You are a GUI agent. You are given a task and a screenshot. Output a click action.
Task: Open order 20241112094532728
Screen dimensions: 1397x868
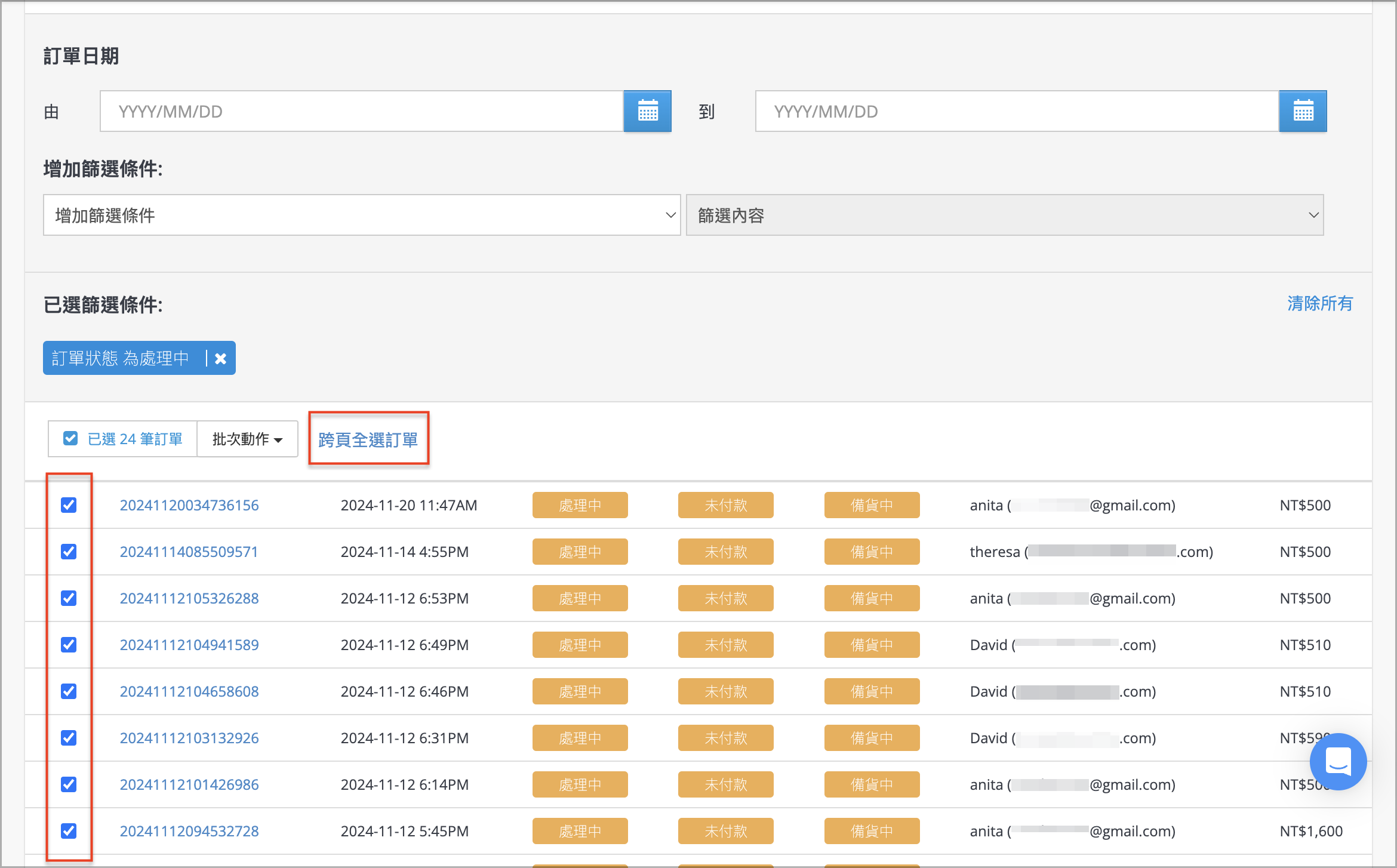pos(189,831)
